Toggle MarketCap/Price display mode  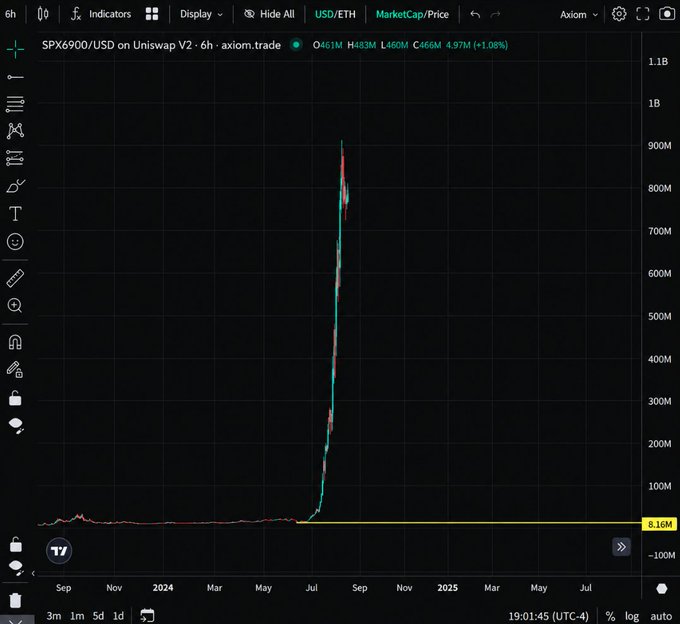pyautogui.click(x=412, y=14)
